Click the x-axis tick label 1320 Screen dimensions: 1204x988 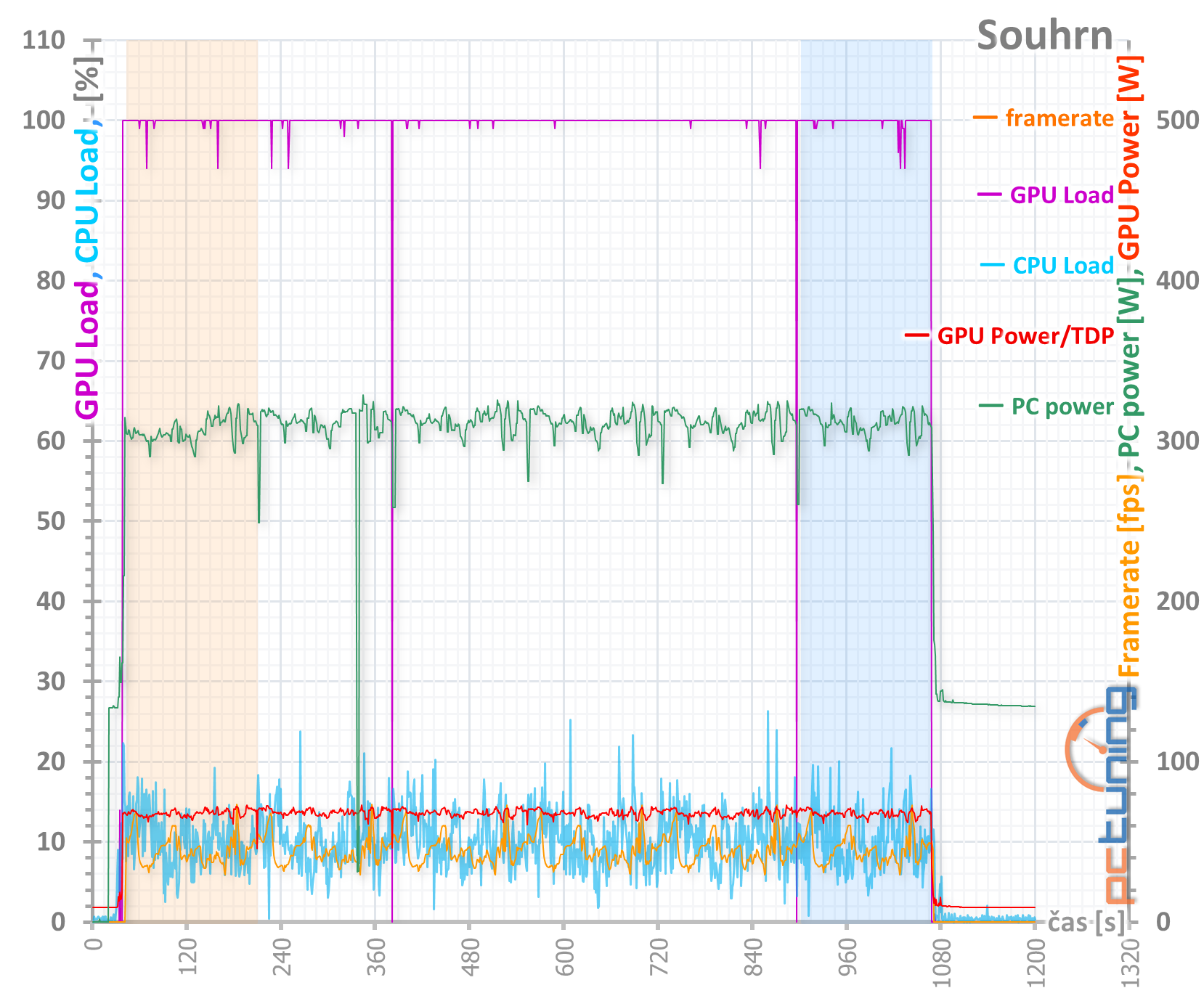click(1131, 962)
